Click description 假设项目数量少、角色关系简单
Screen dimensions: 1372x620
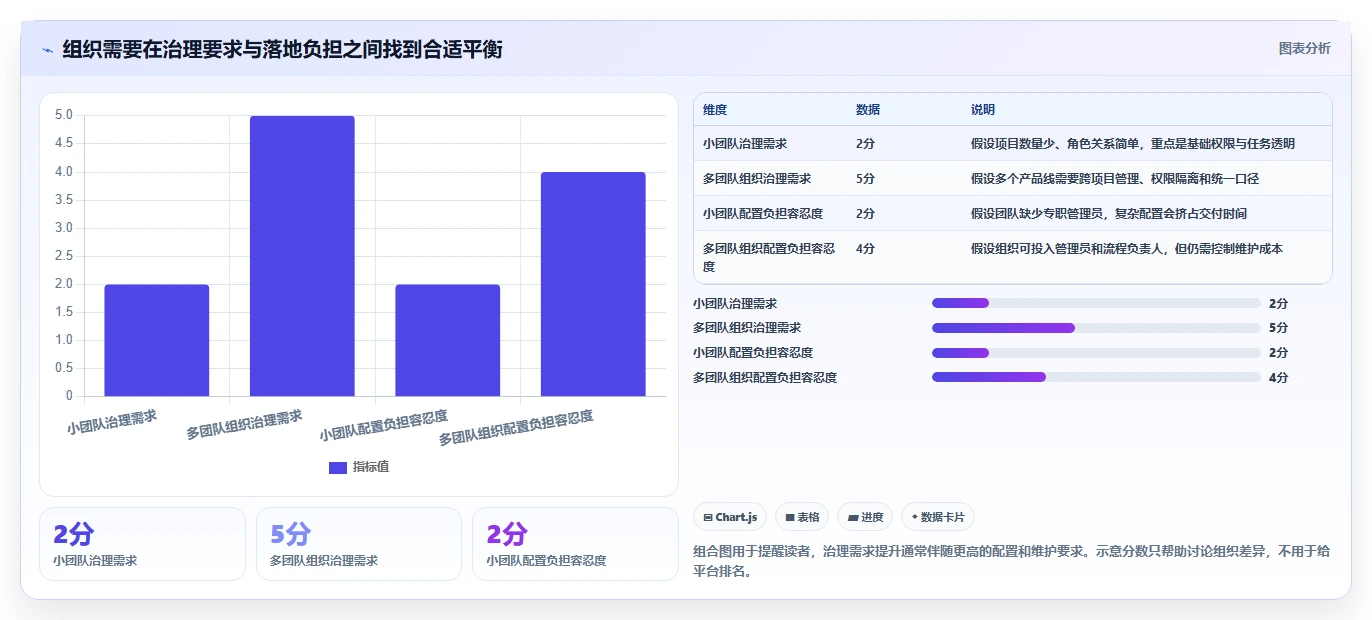coord(1133,144)
